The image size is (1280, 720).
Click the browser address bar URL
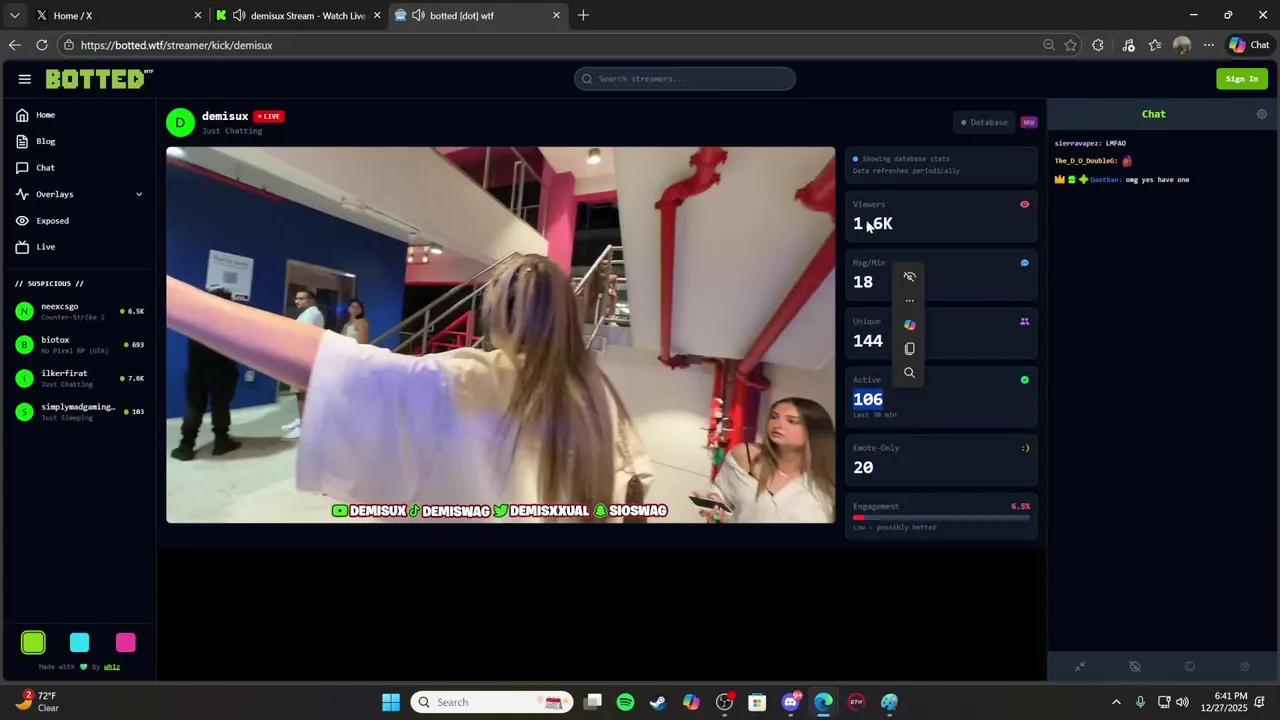[x=176, y=45]
